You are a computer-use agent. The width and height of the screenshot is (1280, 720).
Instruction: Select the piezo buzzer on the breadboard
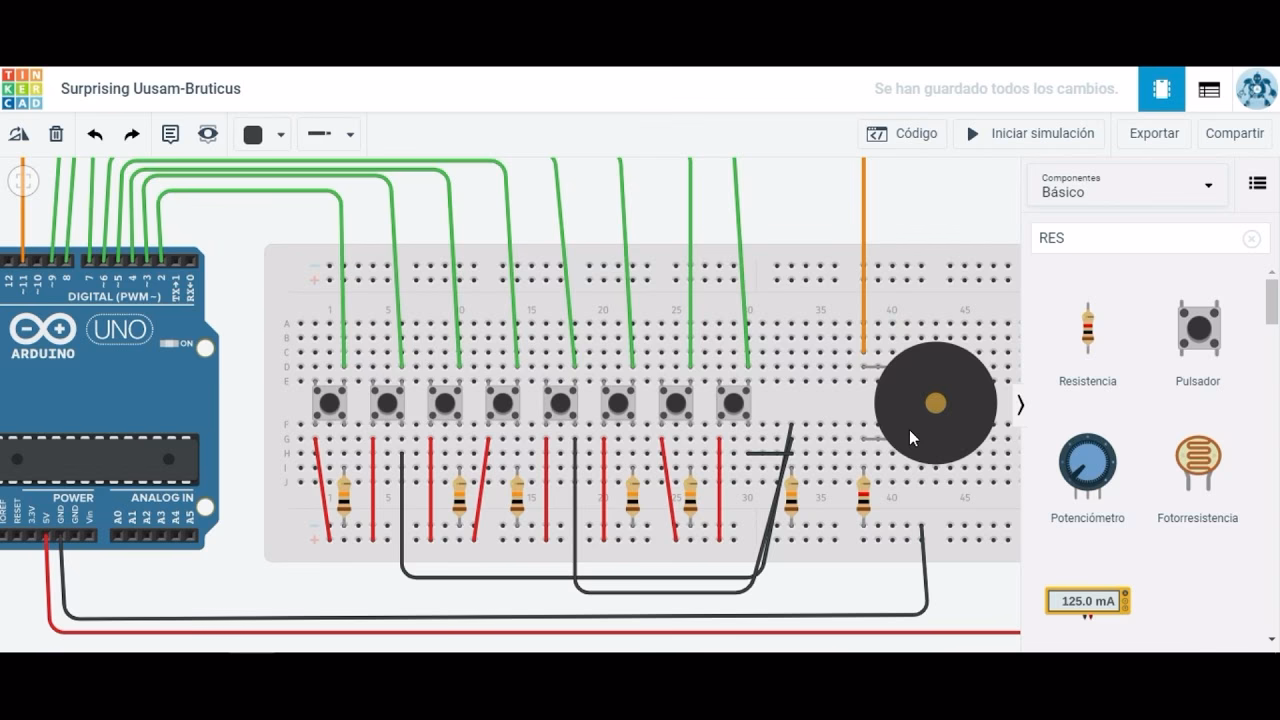pos(935,403)
